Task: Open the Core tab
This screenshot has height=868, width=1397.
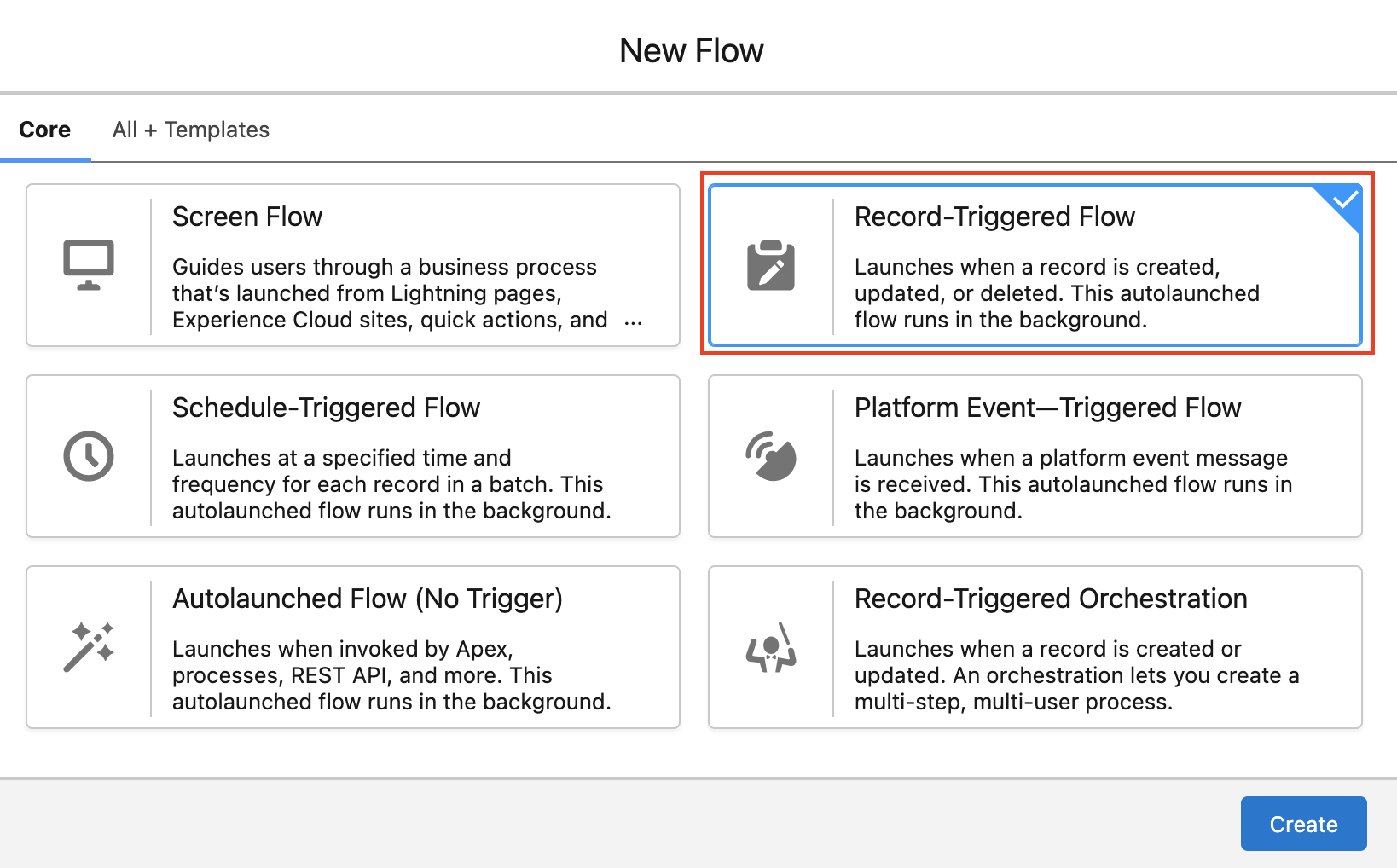Action: pos(45,130)
